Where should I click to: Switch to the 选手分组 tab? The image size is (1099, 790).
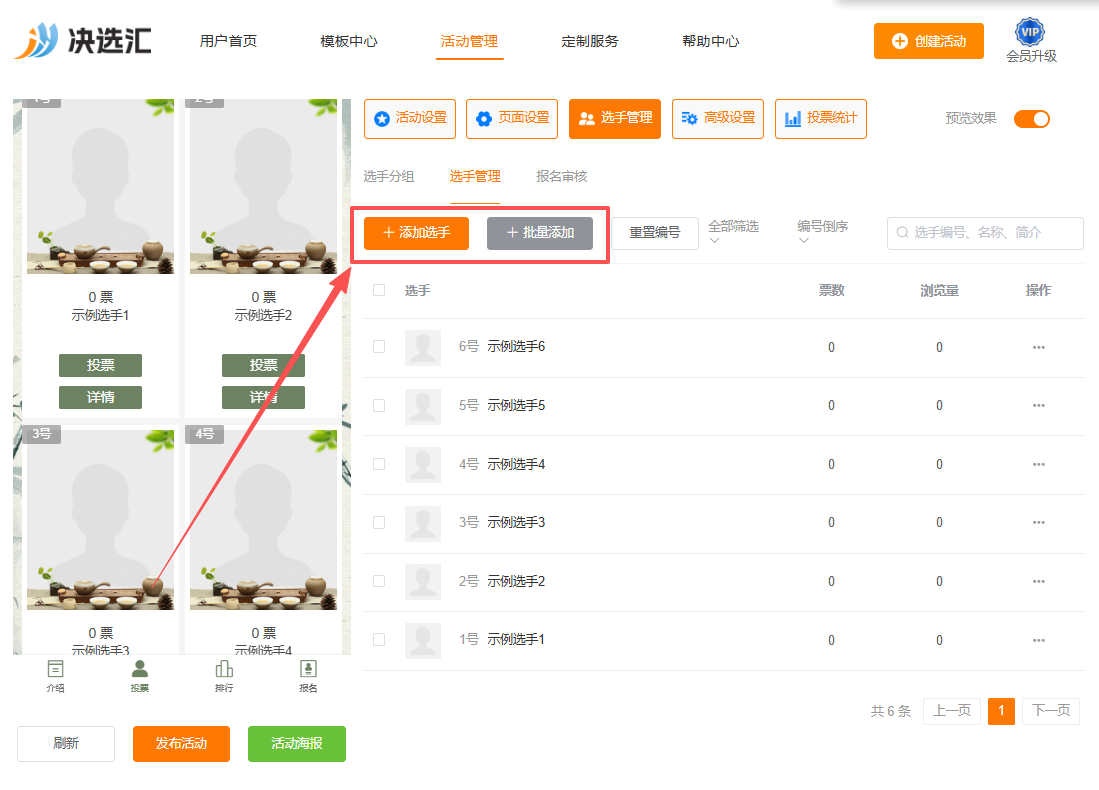[x=389, y=177]
